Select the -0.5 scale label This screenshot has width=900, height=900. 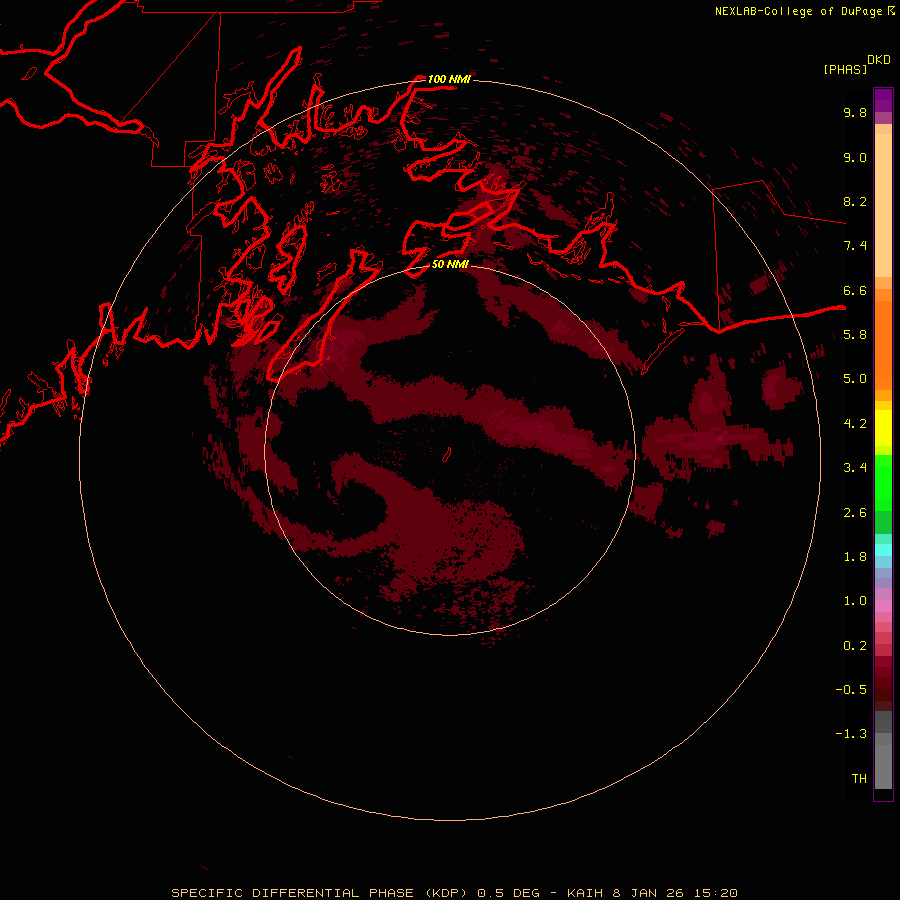pyautogui.click(x=851, y=689)
